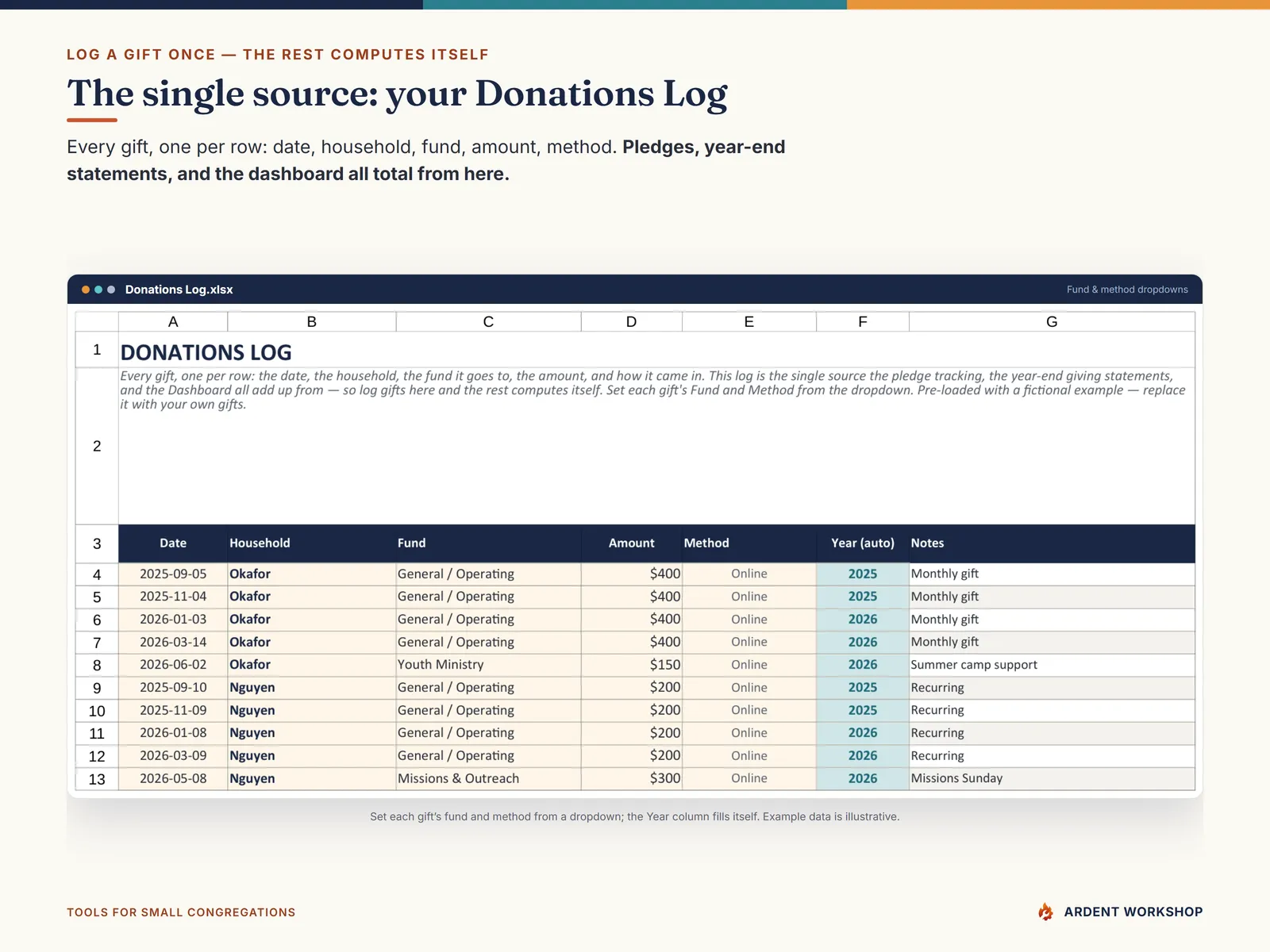Image resolution: width=1270 pixels, height=952 pixels.
Task: Click the Ardent Workshop brand name
Action: click(x=1133, y=912)
